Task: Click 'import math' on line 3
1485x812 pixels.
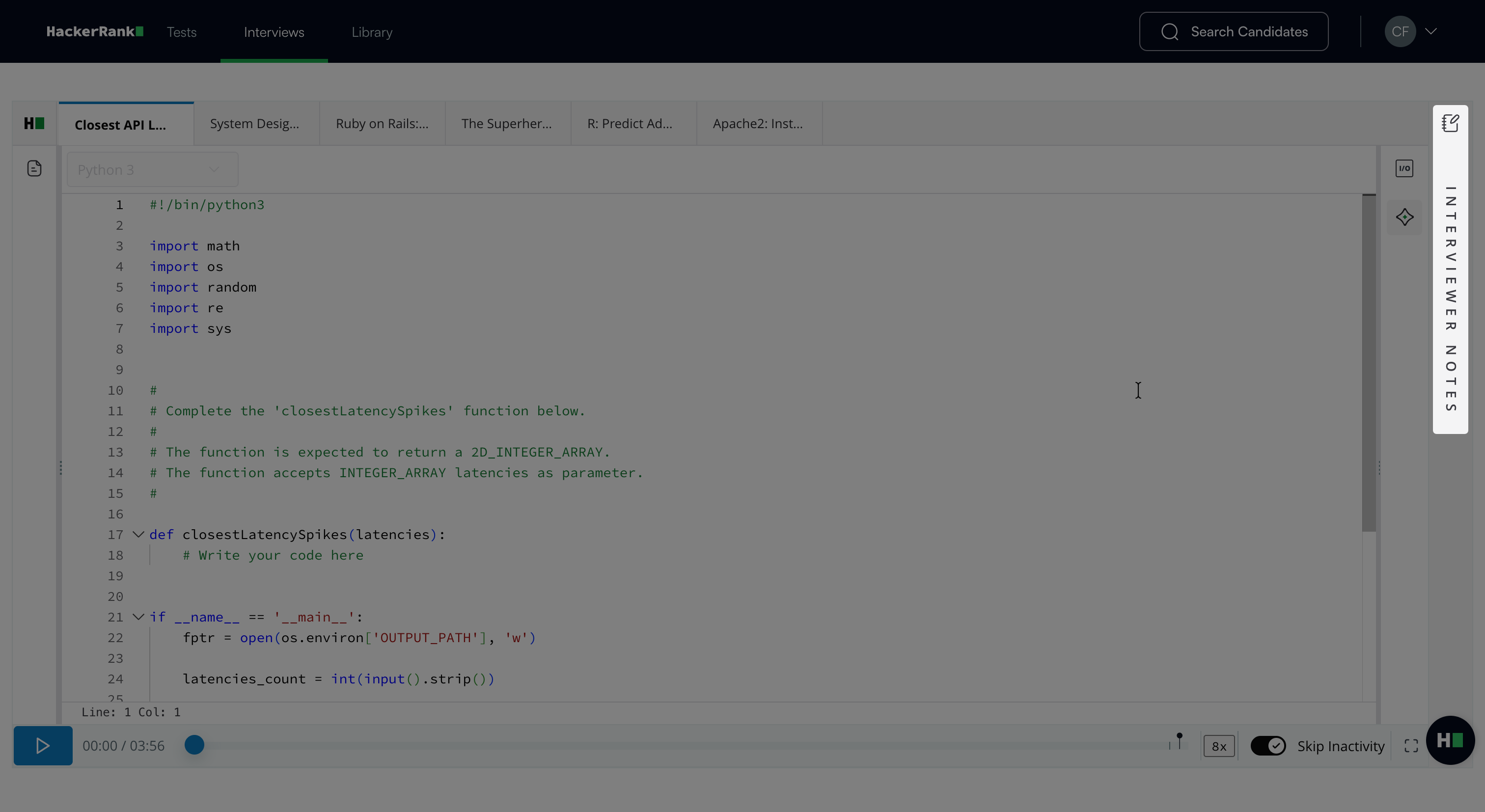Action: 195,246
